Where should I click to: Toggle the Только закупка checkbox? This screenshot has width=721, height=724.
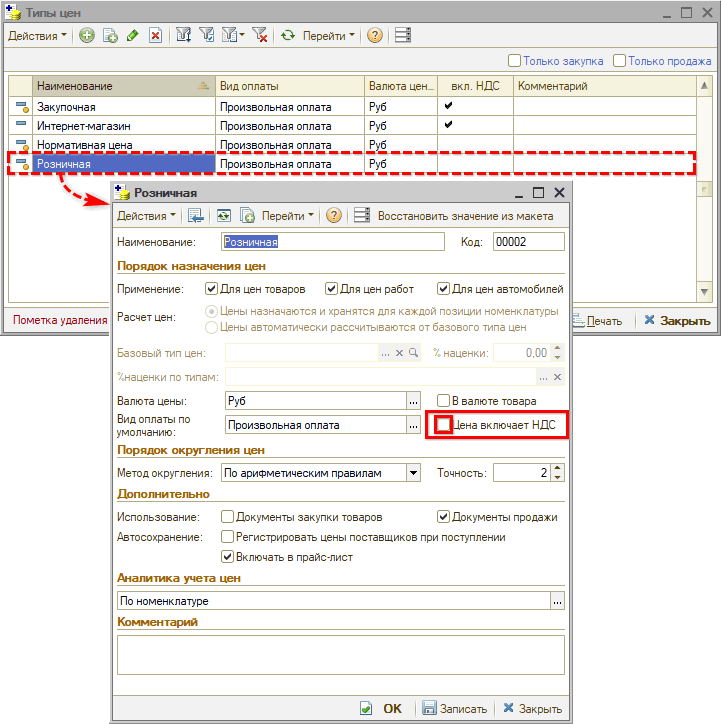[x=515, y=61]
